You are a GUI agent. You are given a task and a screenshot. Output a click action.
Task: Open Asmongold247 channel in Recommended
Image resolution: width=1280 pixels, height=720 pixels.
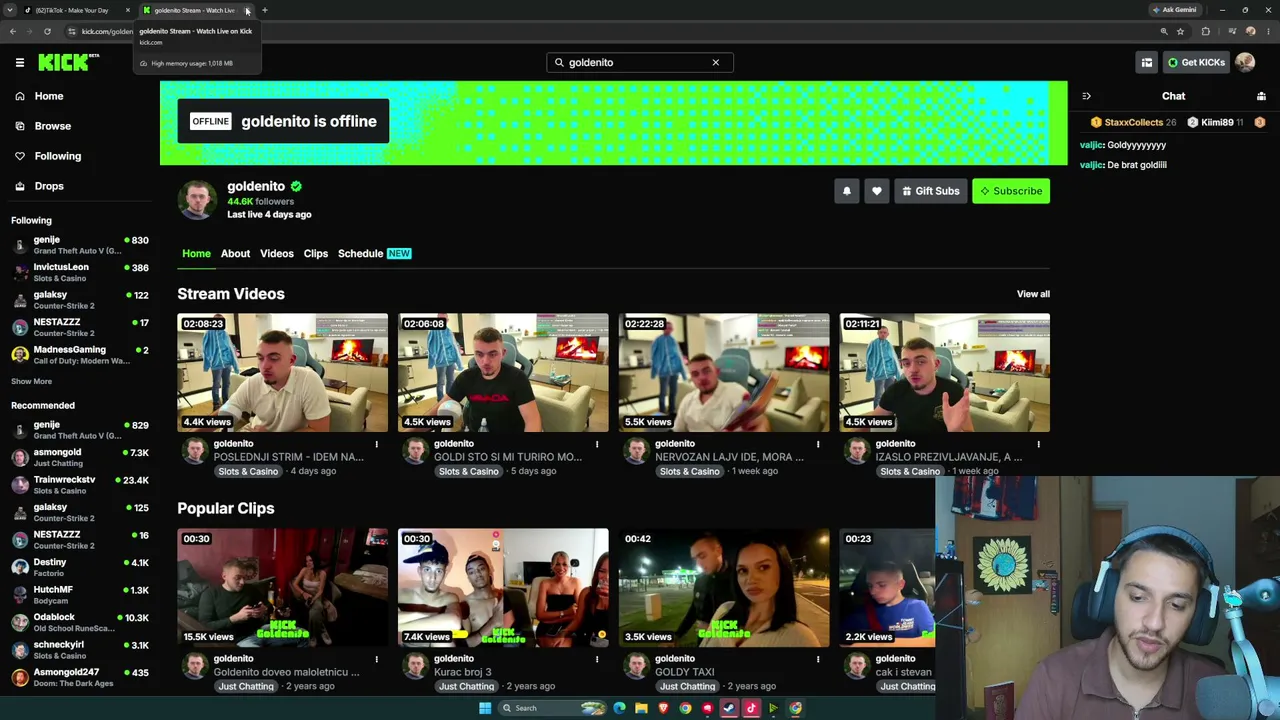pos(80,677)
